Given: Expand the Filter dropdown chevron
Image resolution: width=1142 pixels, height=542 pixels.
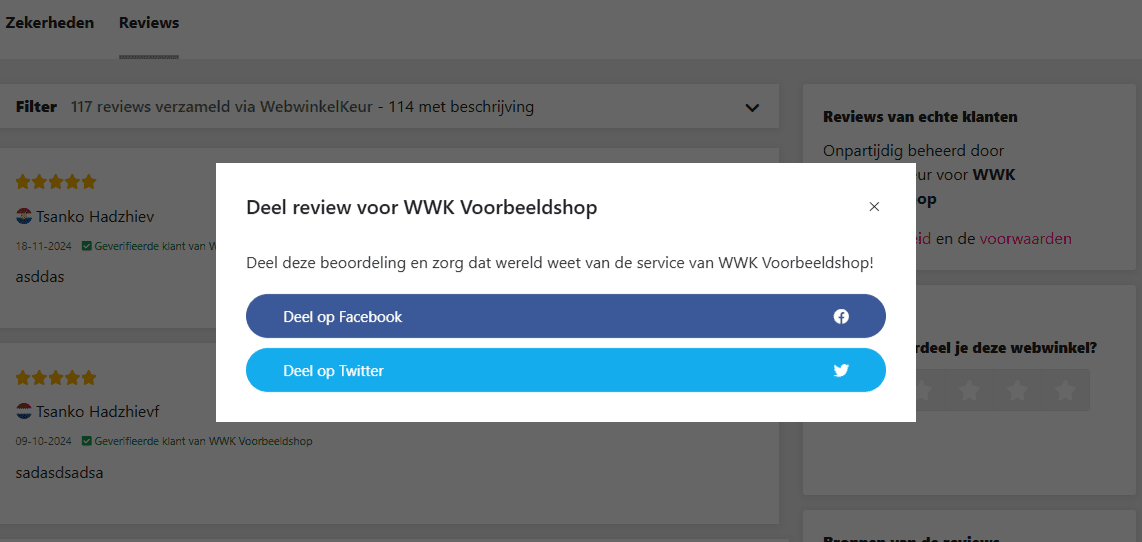Looking at the screenshot, I should (x=752, y=108).
